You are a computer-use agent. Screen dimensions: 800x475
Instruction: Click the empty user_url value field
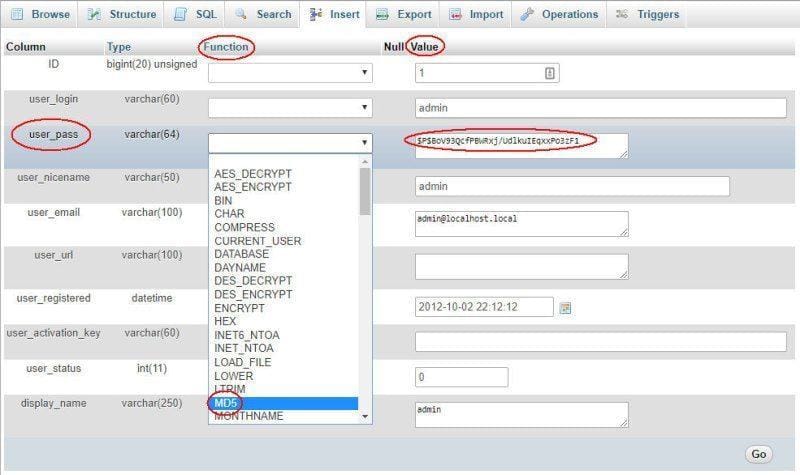click(521, 266)
